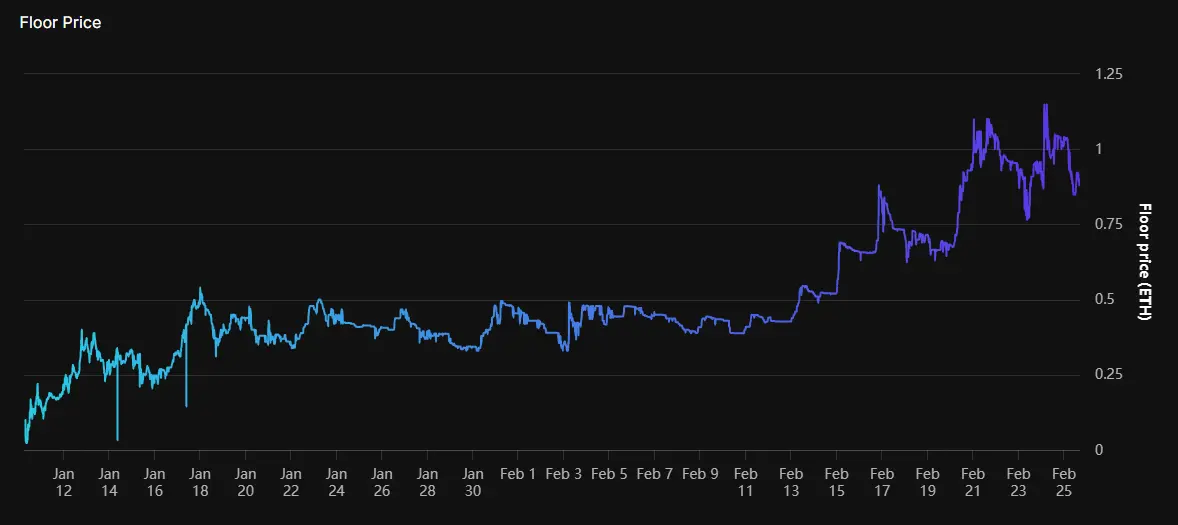Click the Floor Price chart title
The height and width of the screenshot is (525, 1178).
point(61,22)
